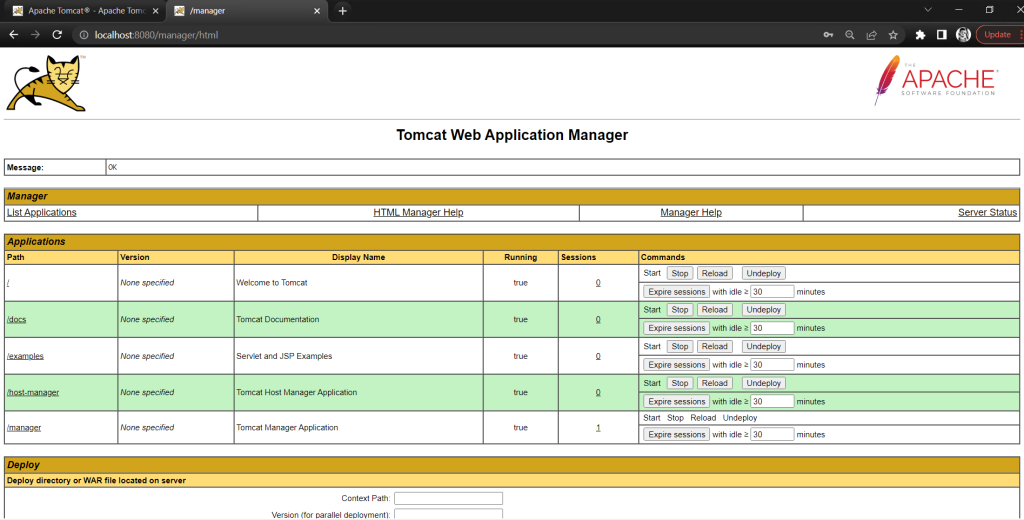
Task: Open the HTML Manager Help link
Action: click(419, 212)
